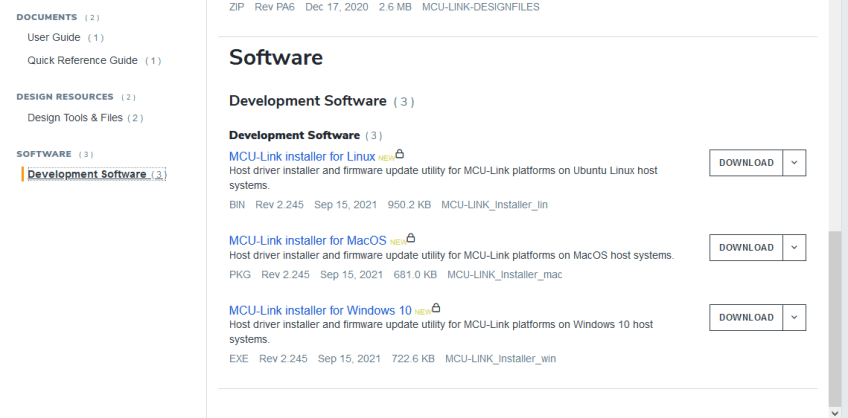This screenshot has width=848, height=418.
Task: Open the MCU-Link installer for Linux link
Action: [302, 157]
